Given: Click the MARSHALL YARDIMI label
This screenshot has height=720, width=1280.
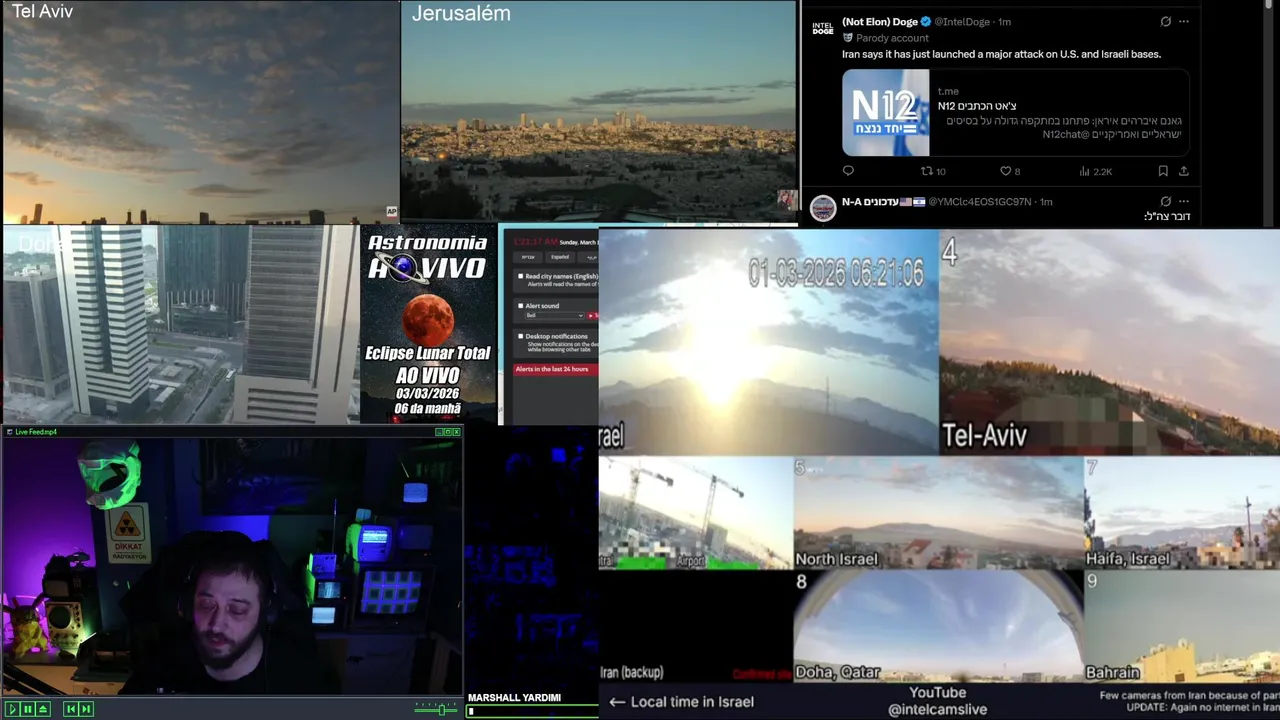Looking at the screenshot, I should (514, 698).
